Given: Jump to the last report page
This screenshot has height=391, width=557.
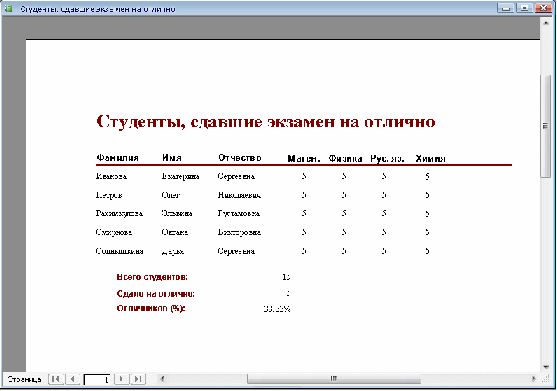Looking at the screenshot, I should click(138, 379).
